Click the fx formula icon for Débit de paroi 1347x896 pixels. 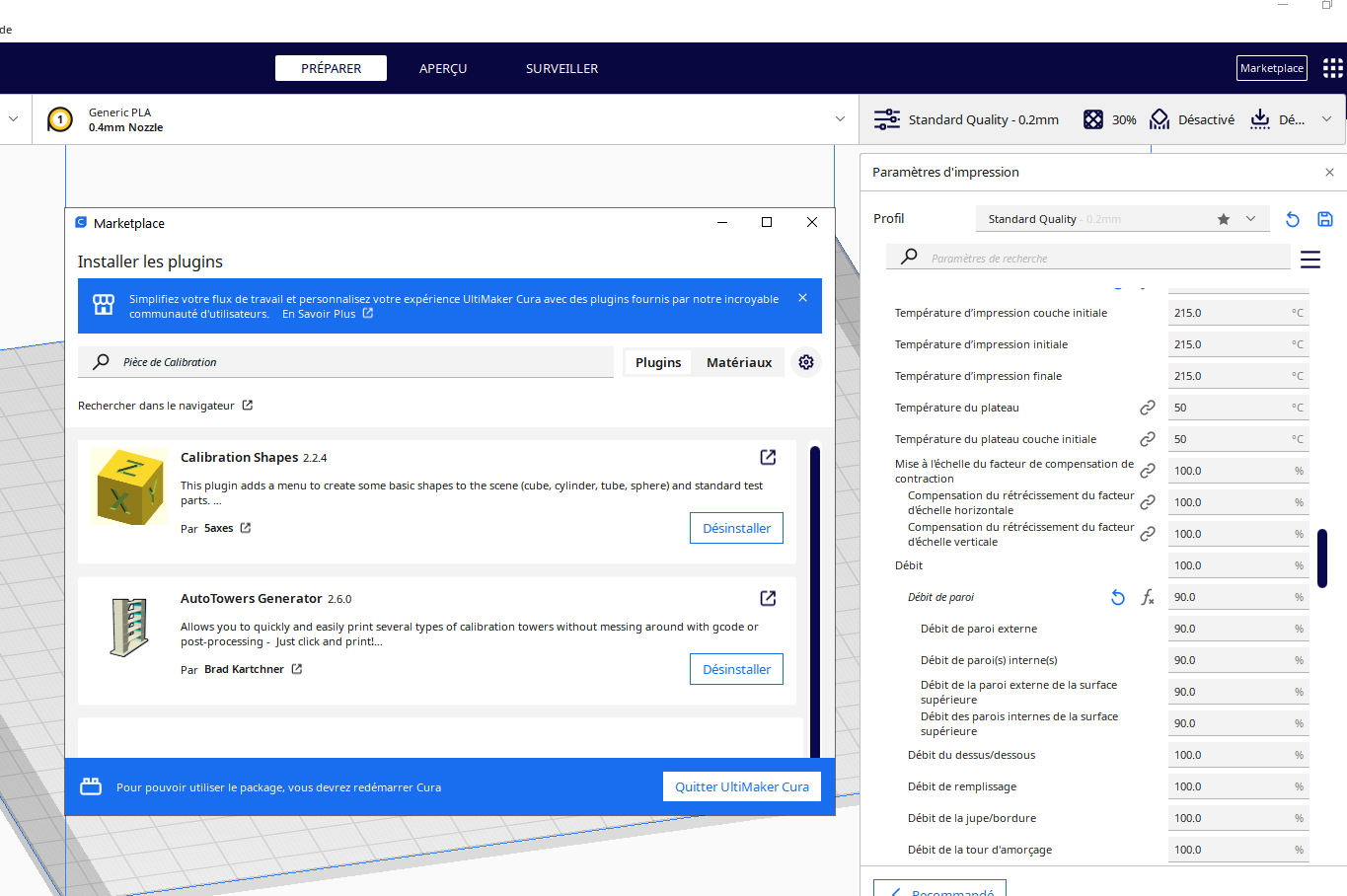[x=1148, y=597]
